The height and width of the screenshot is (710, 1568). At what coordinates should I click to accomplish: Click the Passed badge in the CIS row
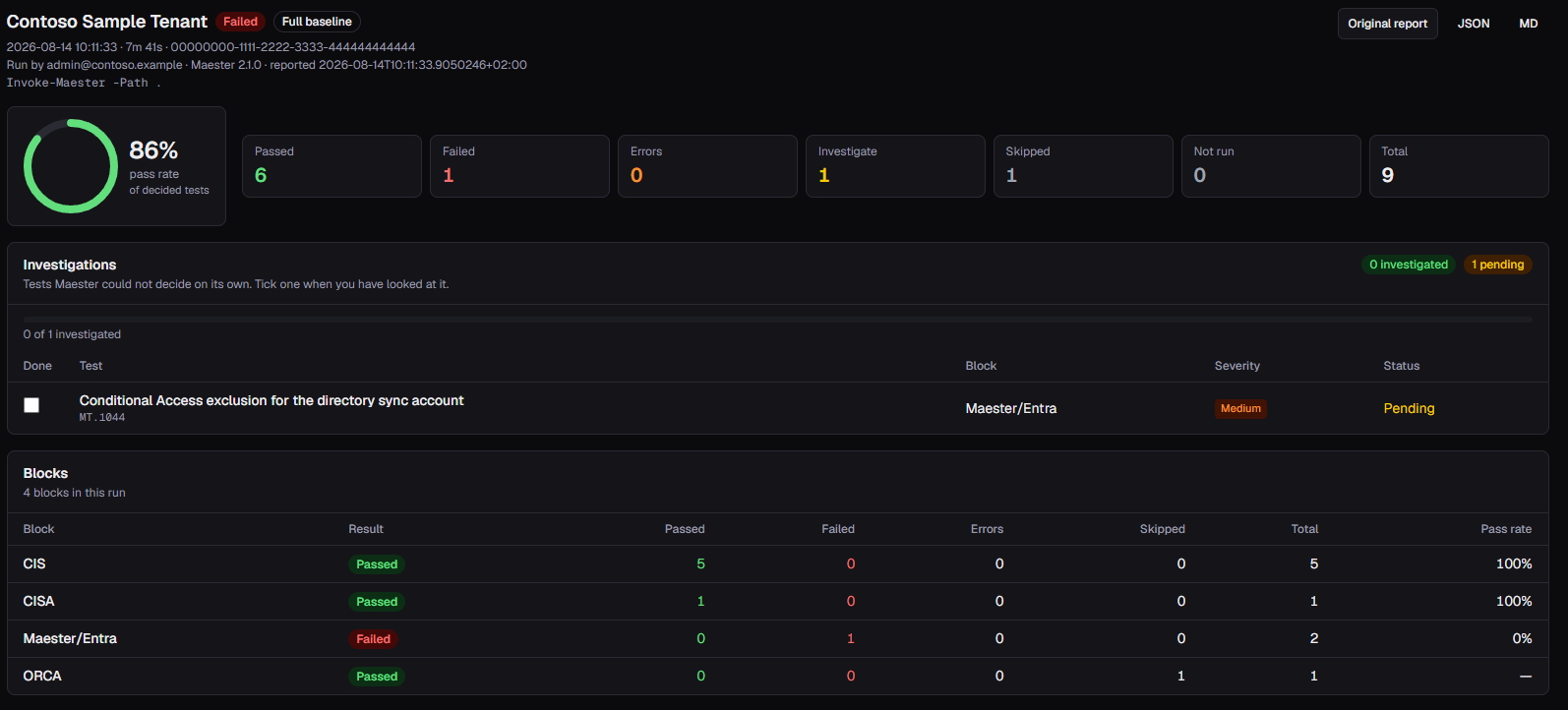click(377, 564)
